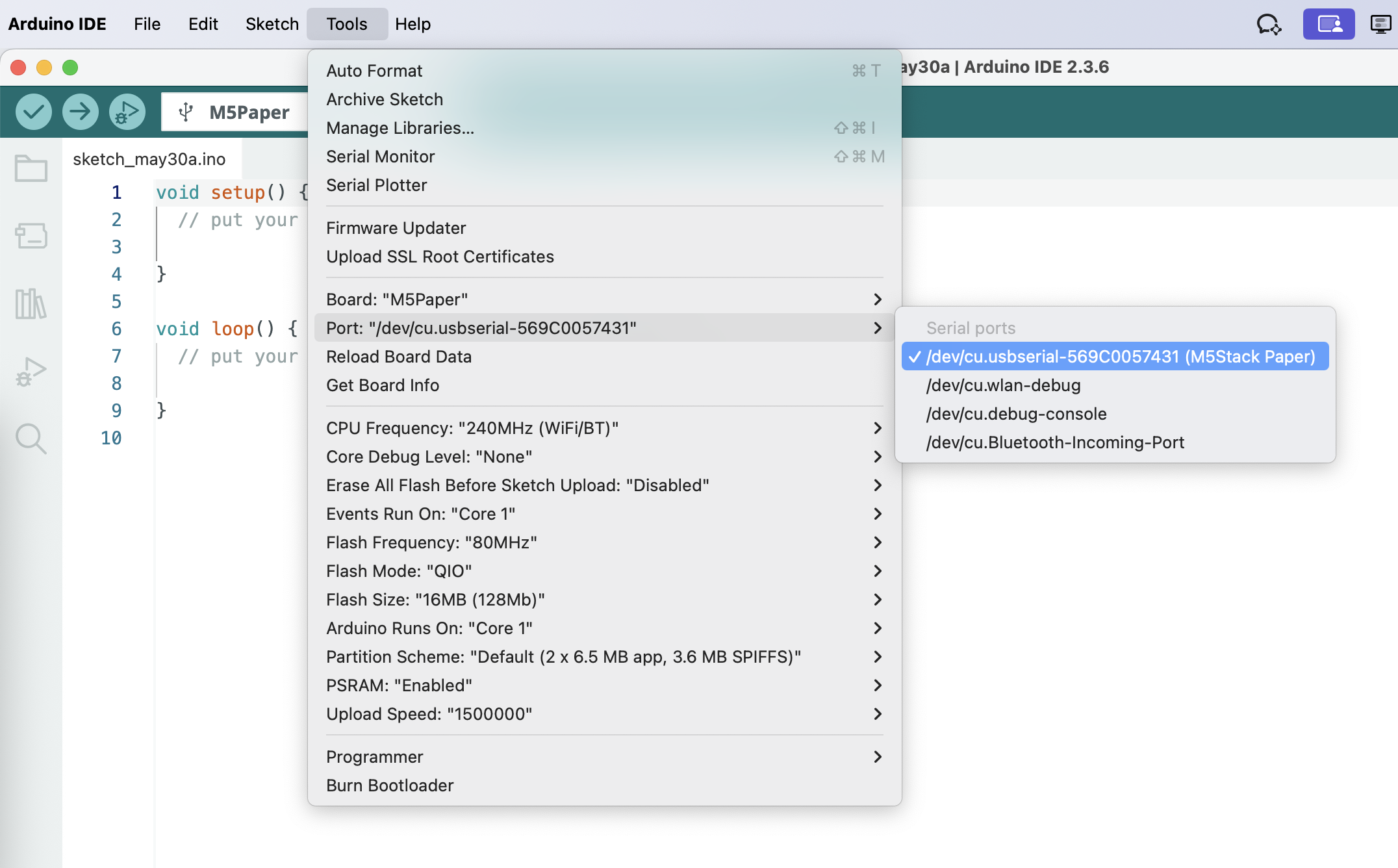Expand Core Debug Level "None" submenu

pyautogui.click(x=604, y=456)
